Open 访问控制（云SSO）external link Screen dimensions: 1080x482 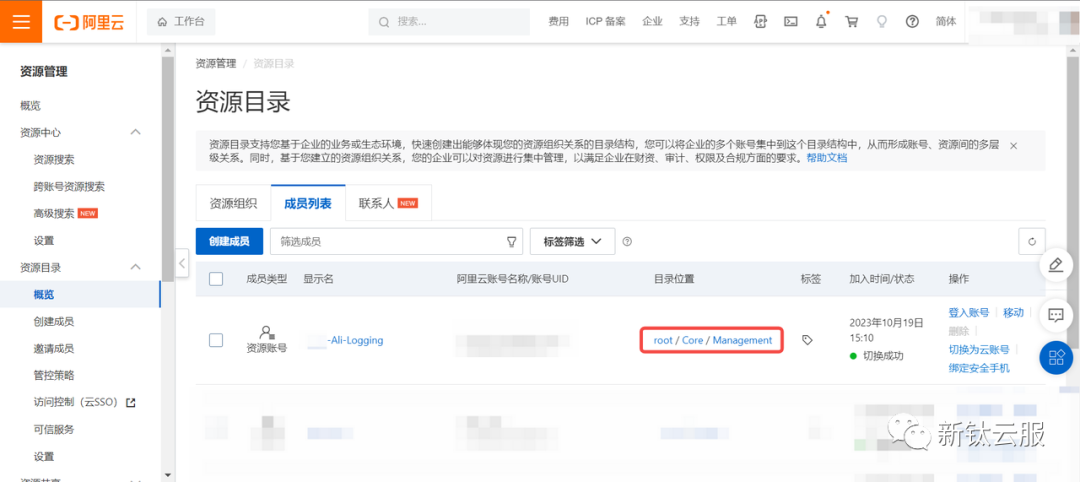(x=84, y=402)
